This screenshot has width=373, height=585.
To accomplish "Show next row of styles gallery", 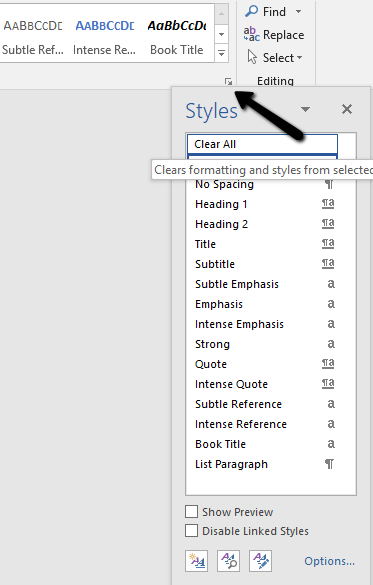I will click(221, 34).
